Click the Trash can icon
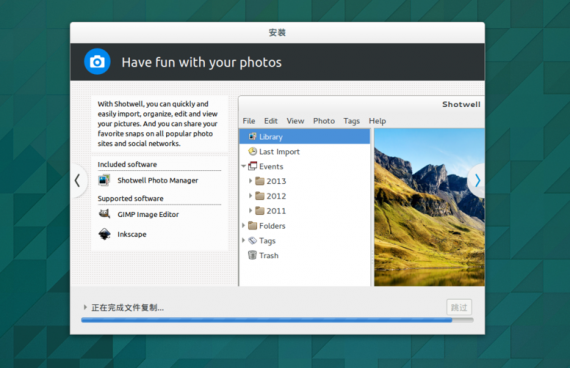 [x=252, y=255]
